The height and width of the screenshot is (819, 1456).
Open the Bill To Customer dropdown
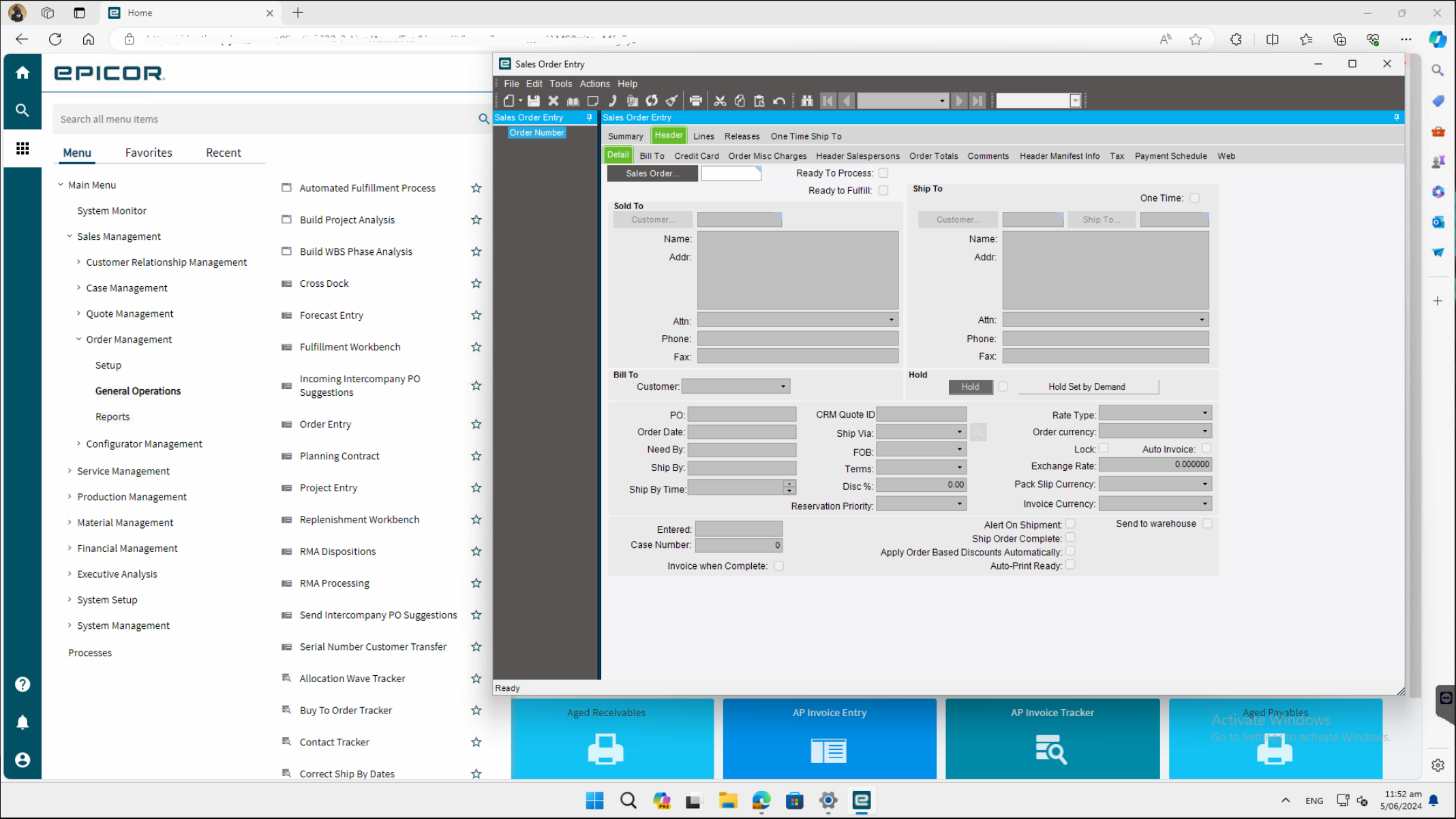[783, 386]
